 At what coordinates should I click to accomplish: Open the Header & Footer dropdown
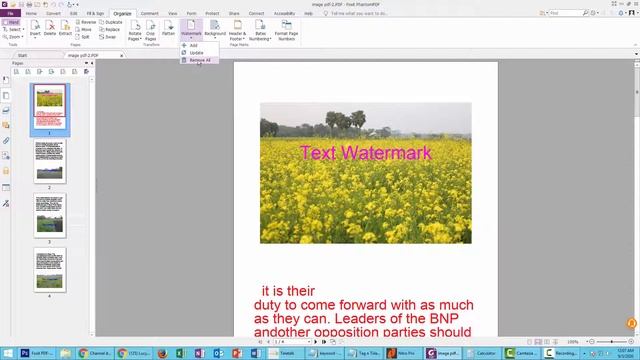(237, 30)
